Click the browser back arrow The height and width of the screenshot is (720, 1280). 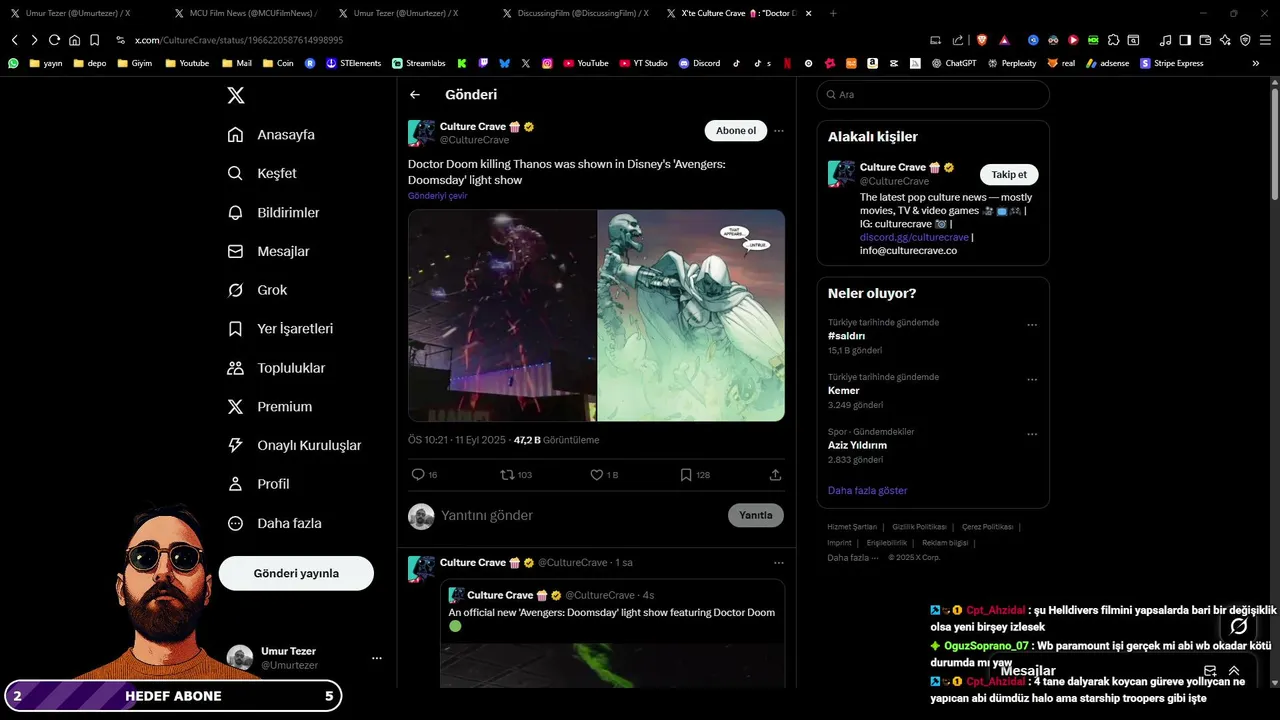(x=14, y=40)
